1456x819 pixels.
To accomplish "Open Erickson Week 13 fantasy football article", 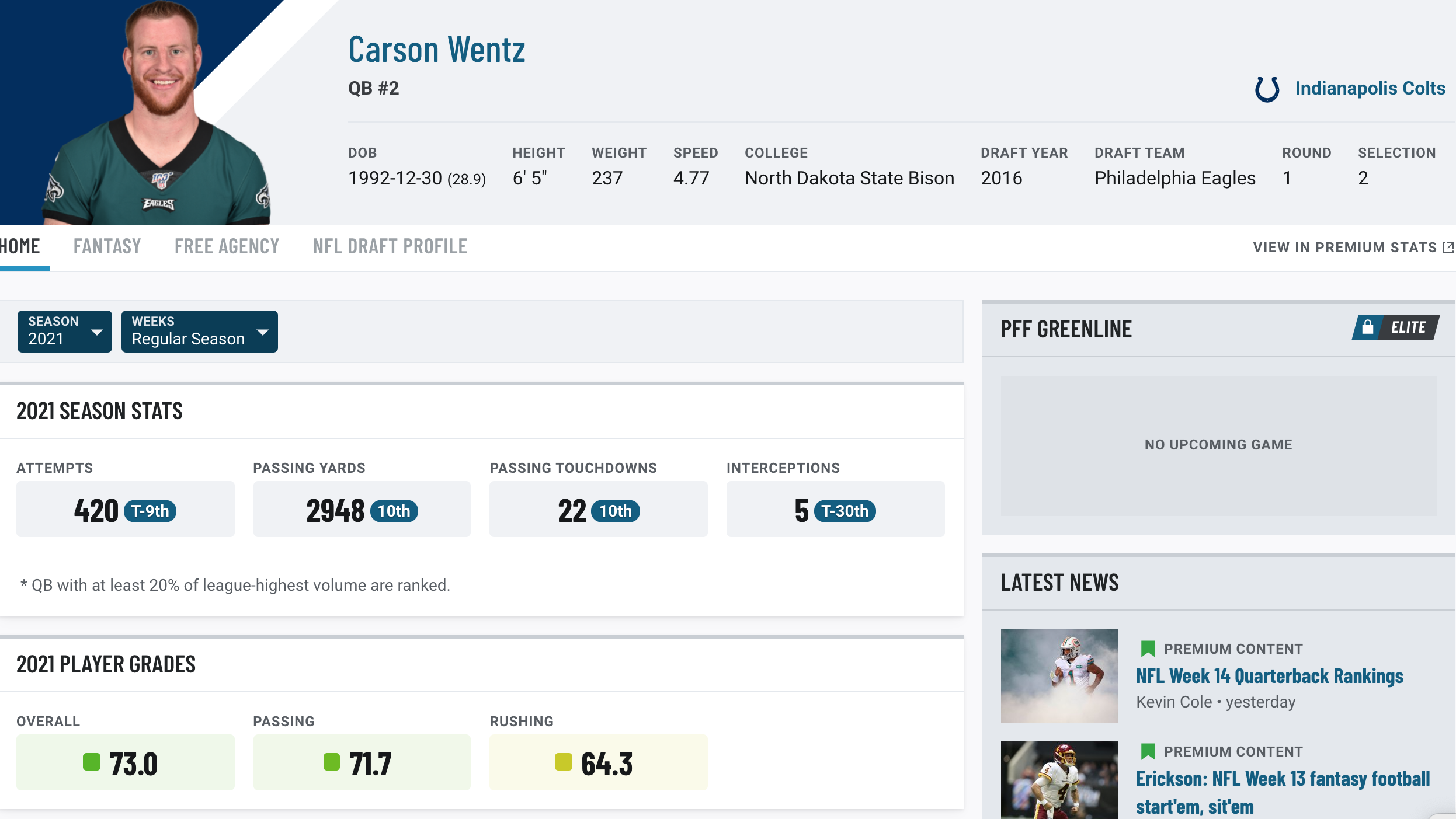I will coord(1283,792).
